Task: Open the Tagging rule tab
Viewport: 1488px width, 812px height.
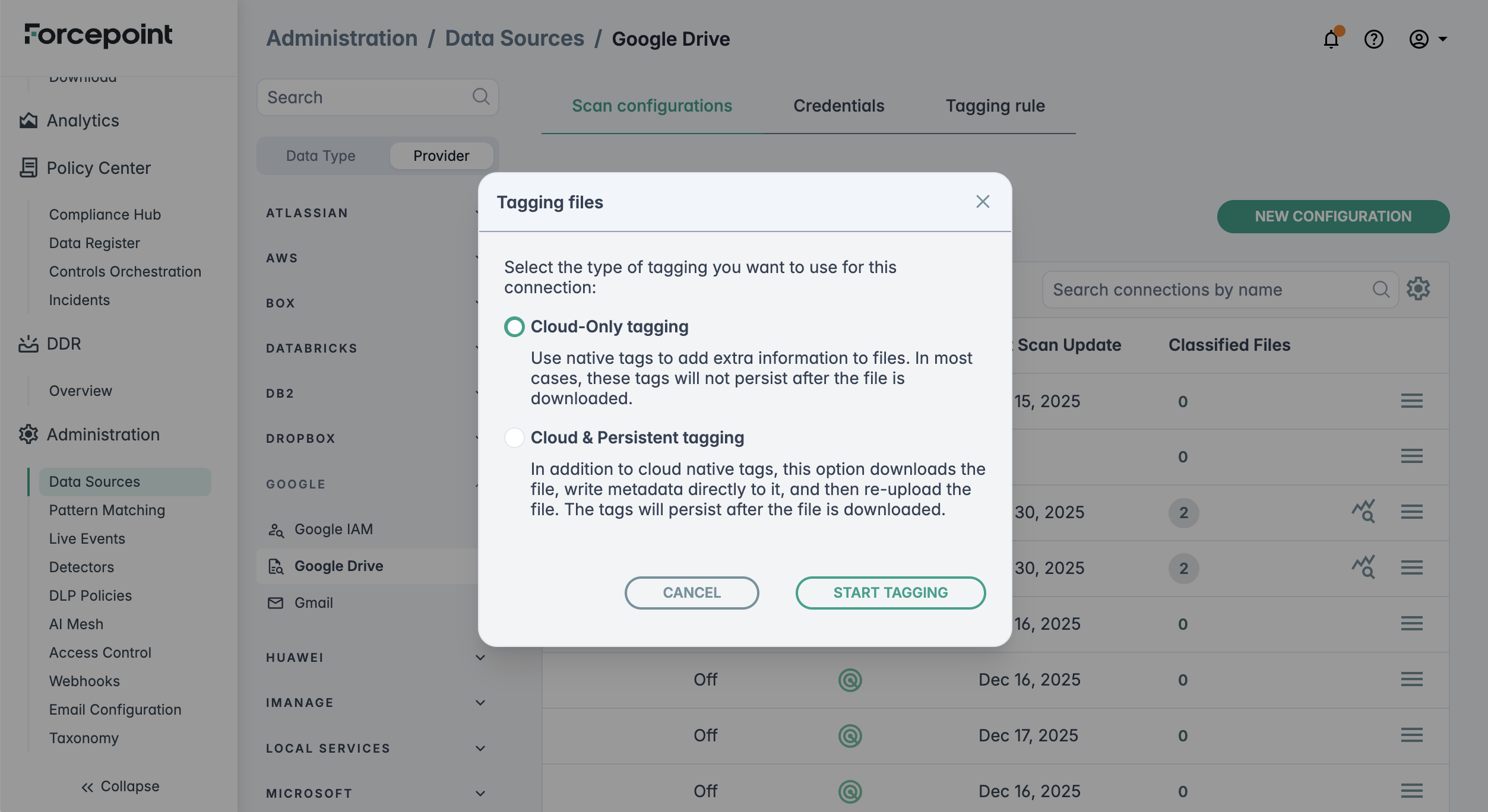Action: tap(995, 106)
